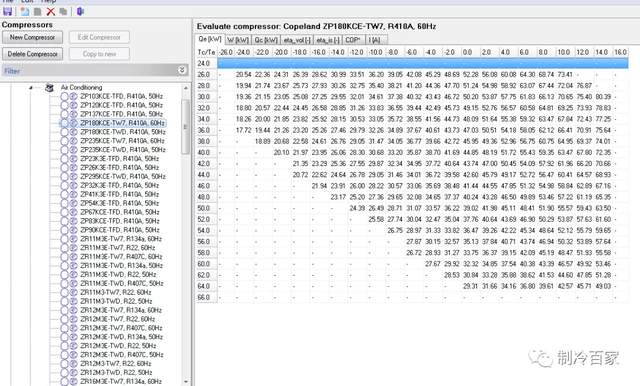Select the circle for ZP32K3E-TFD, R410A, 50Hz

pos(64,186)
